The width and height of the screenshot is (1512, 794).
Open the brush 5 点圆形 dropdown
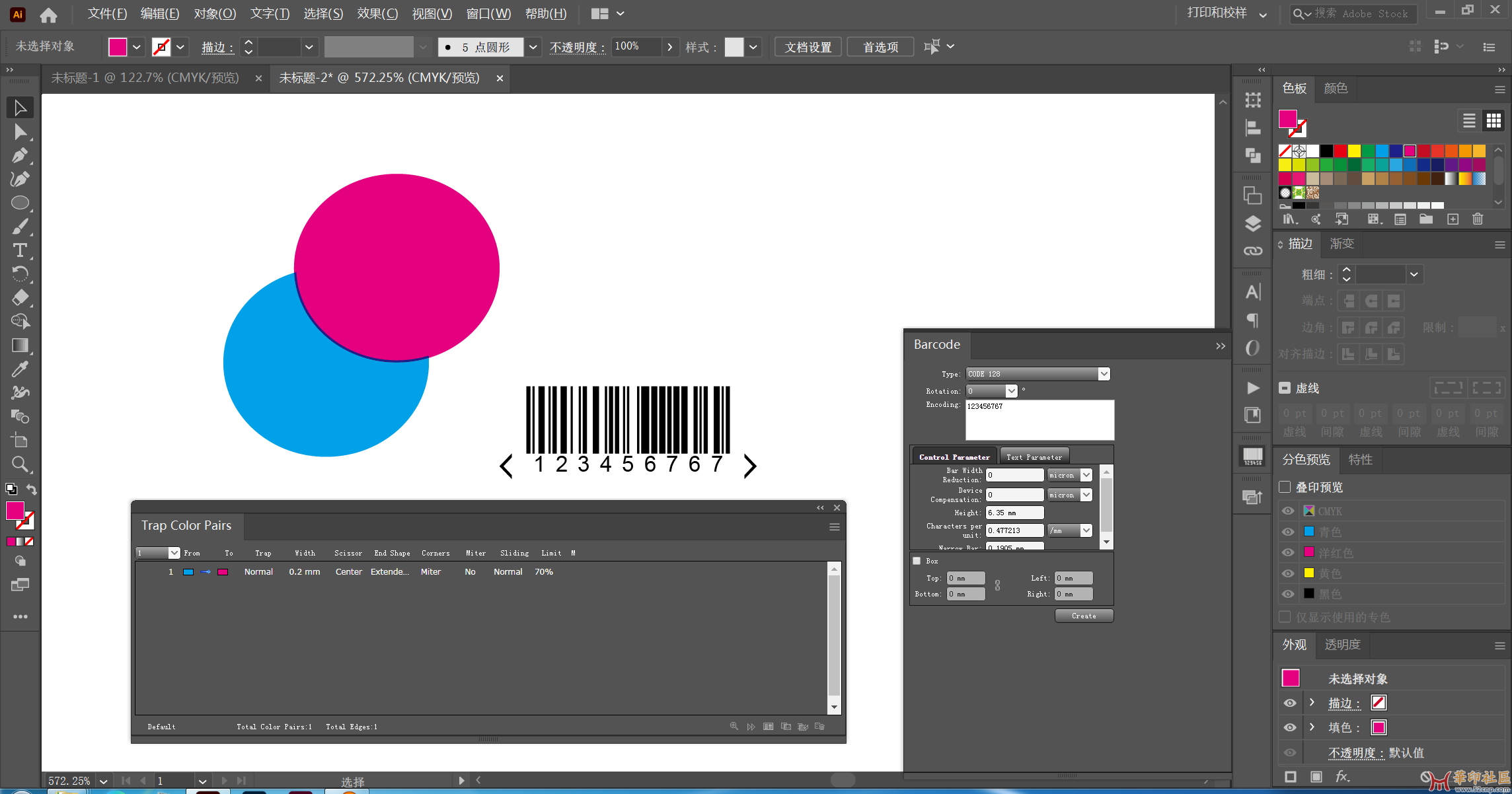[x=533, y=47]
